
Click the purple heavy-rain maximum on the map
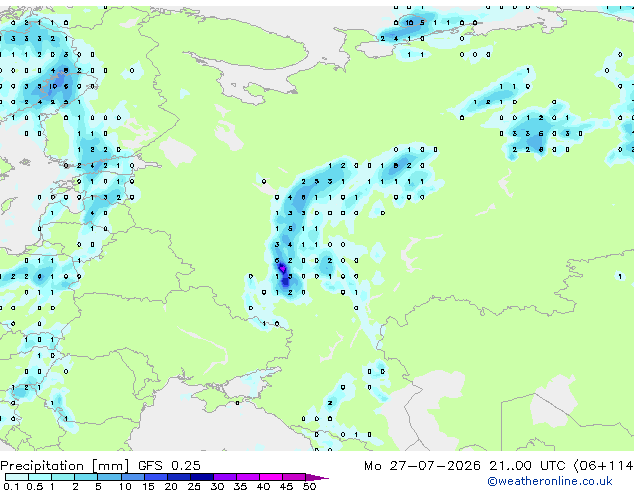click(282, 268)
